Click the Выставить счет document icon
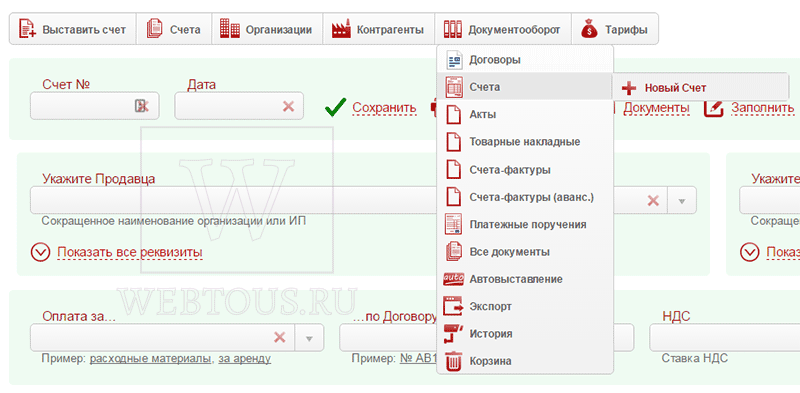The image size is (800, 393). tap(28, 29)
